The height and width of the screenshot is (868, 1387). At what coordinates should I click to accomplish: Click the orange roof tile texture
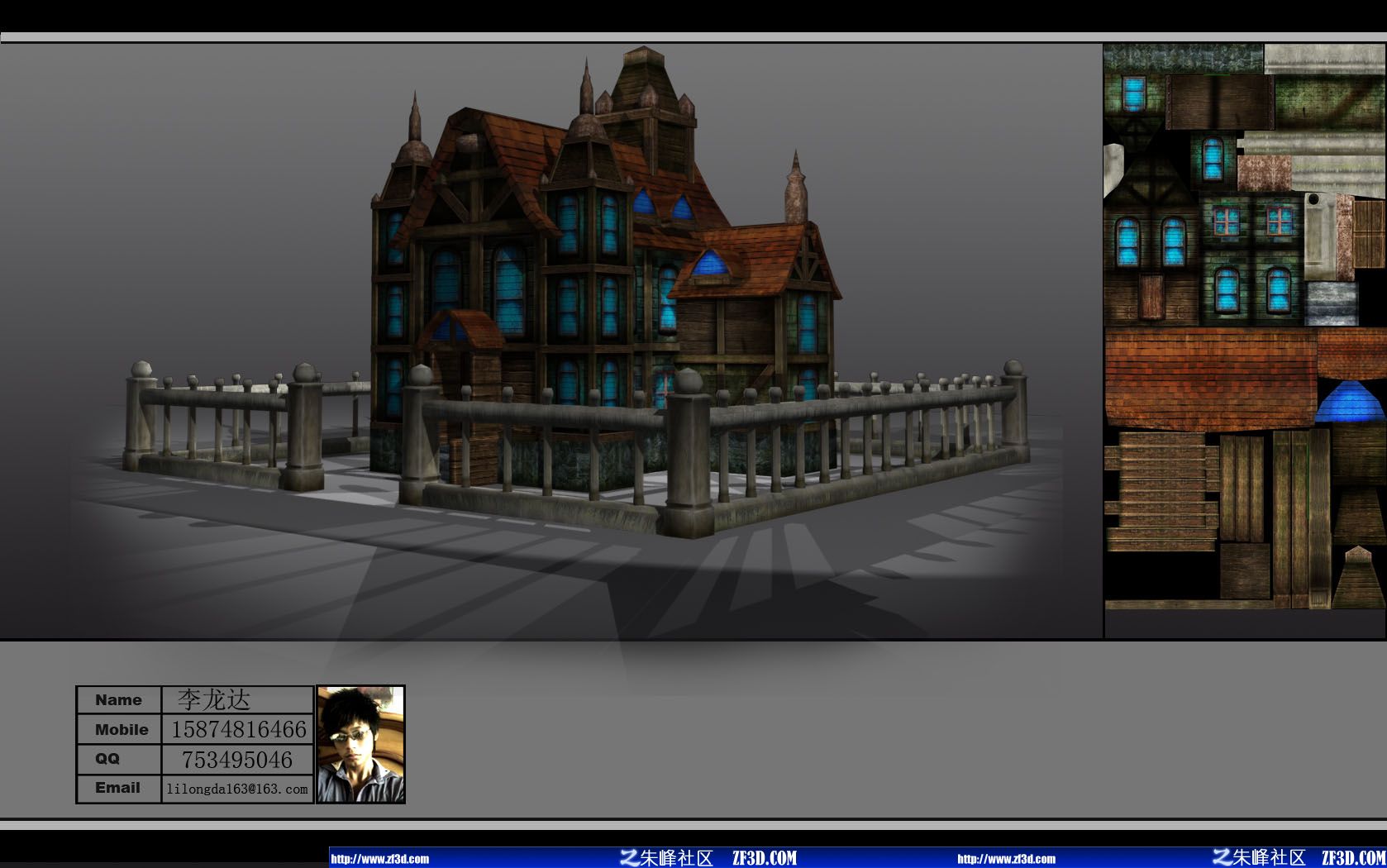coord(1210,379)
